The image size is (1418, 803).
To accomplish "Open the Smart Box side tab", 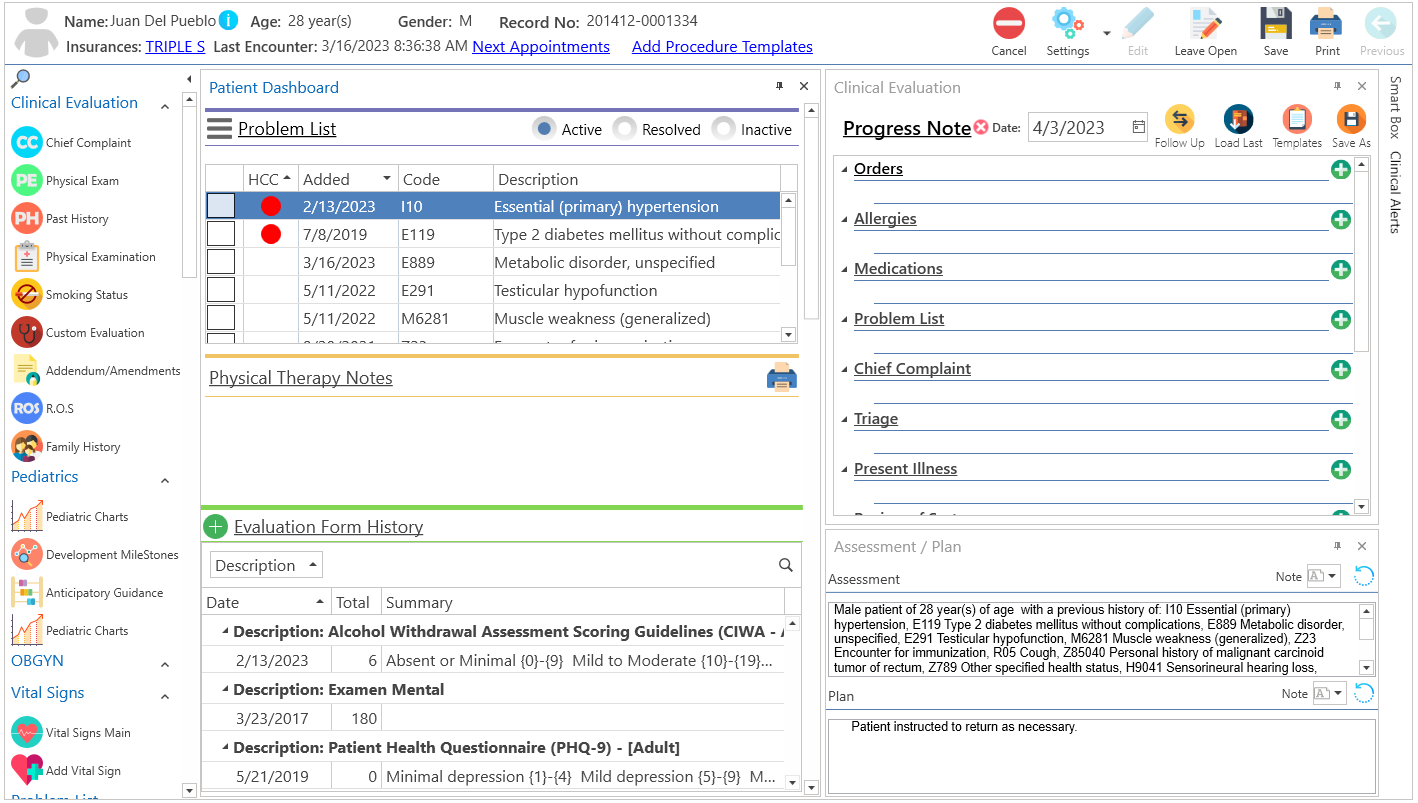I will tap(1397, 107).
